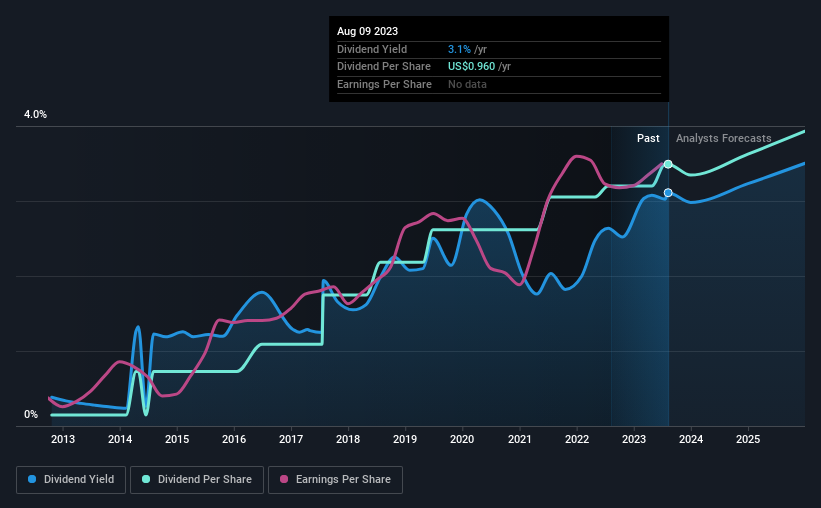
Task: Click the tooltip date 'Aug 09 2023'
Action: click(367, 31)
